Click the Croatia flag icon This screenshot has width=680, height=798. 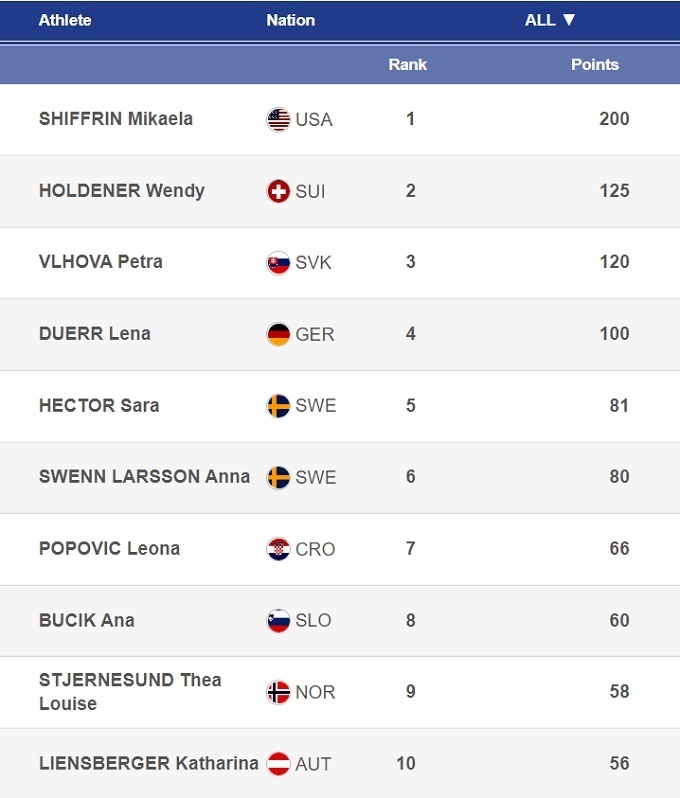(x=278, y=549)
